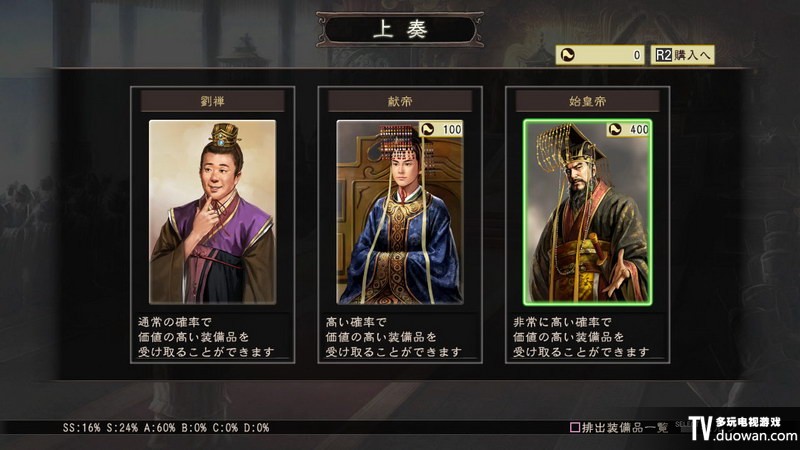Click the coin icon on 献帝's 100 cost badge
Viewport: 800px width, 450px height.
point(428,129)
